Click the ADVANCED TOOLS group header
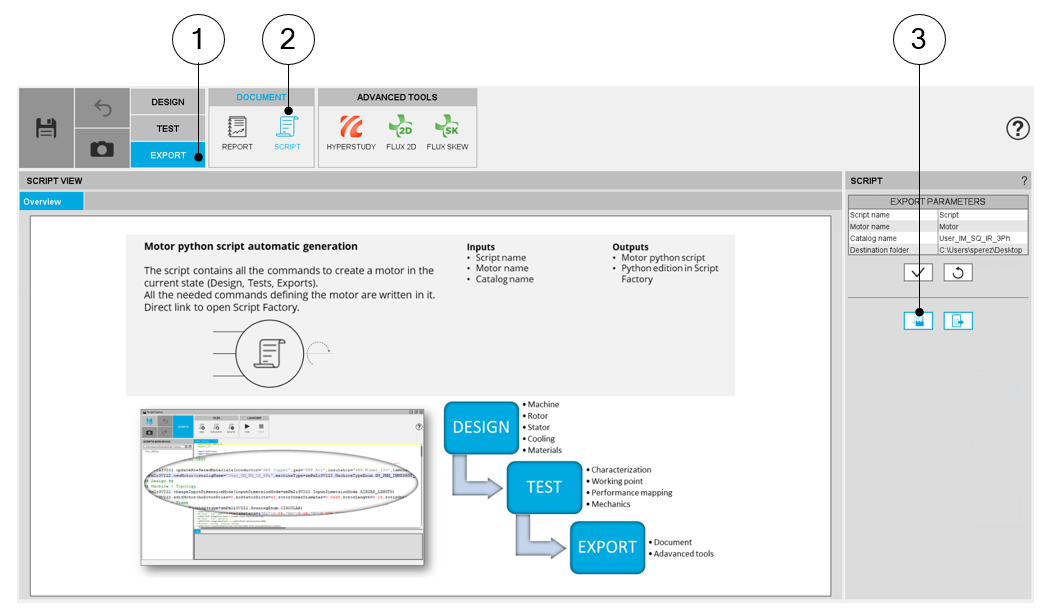Viewport: 1052px width, 614px height. pyautogui.click(x=397, y=97)
